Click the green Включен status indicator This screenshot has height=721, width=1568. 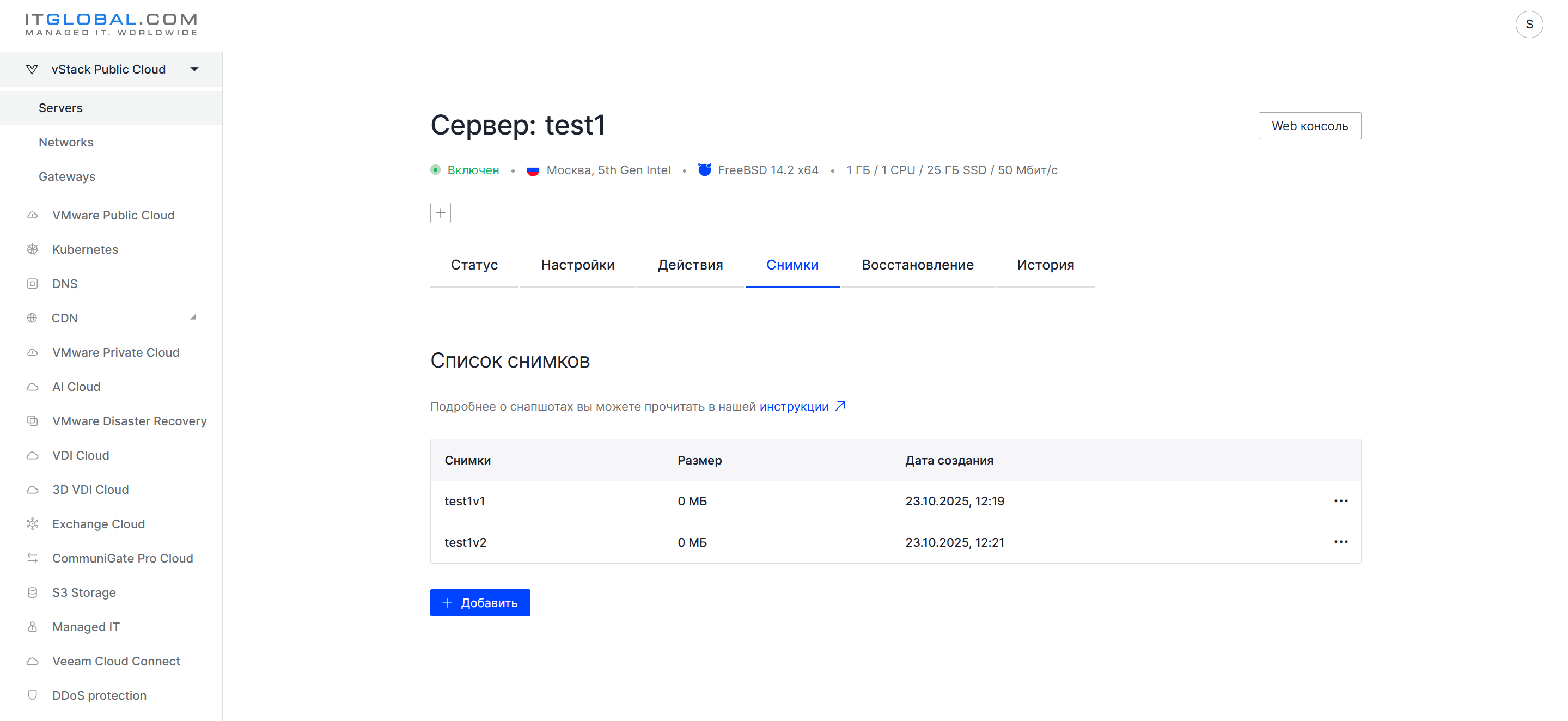pos(465,170)
